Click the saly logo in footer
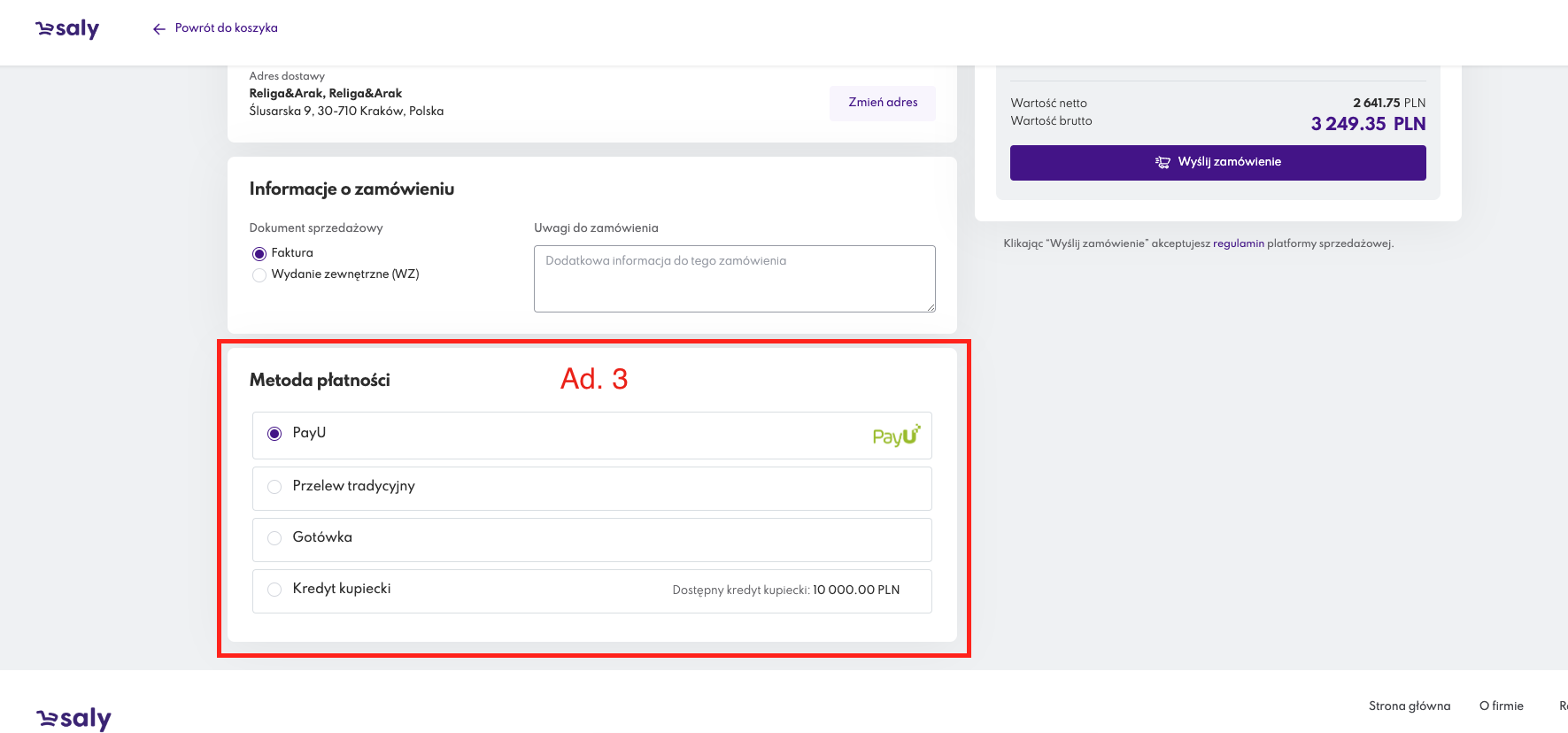Image resolution: width=1568 pixels, height=733 pixels. point(74,718)
